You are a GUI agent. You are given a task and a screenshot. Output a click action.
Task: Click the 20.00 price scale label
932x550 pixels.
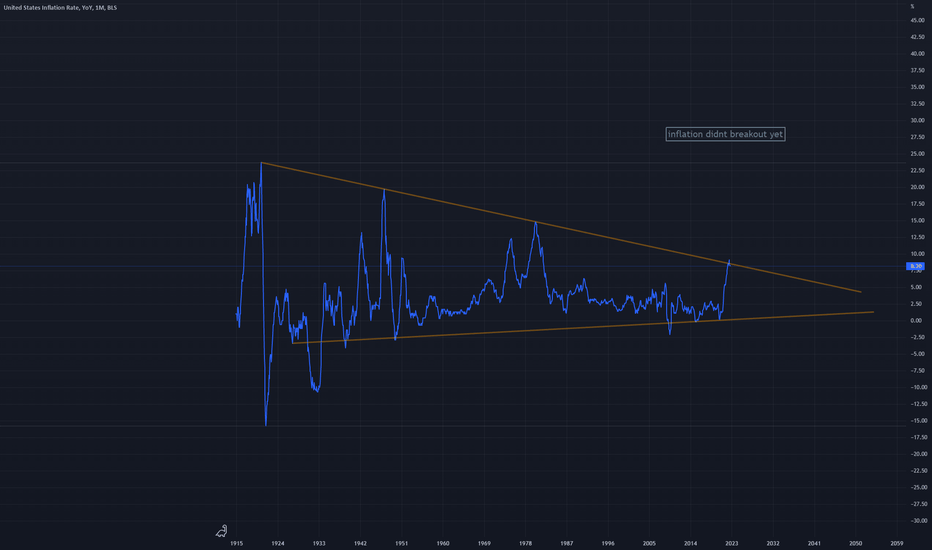click(917, 187)
